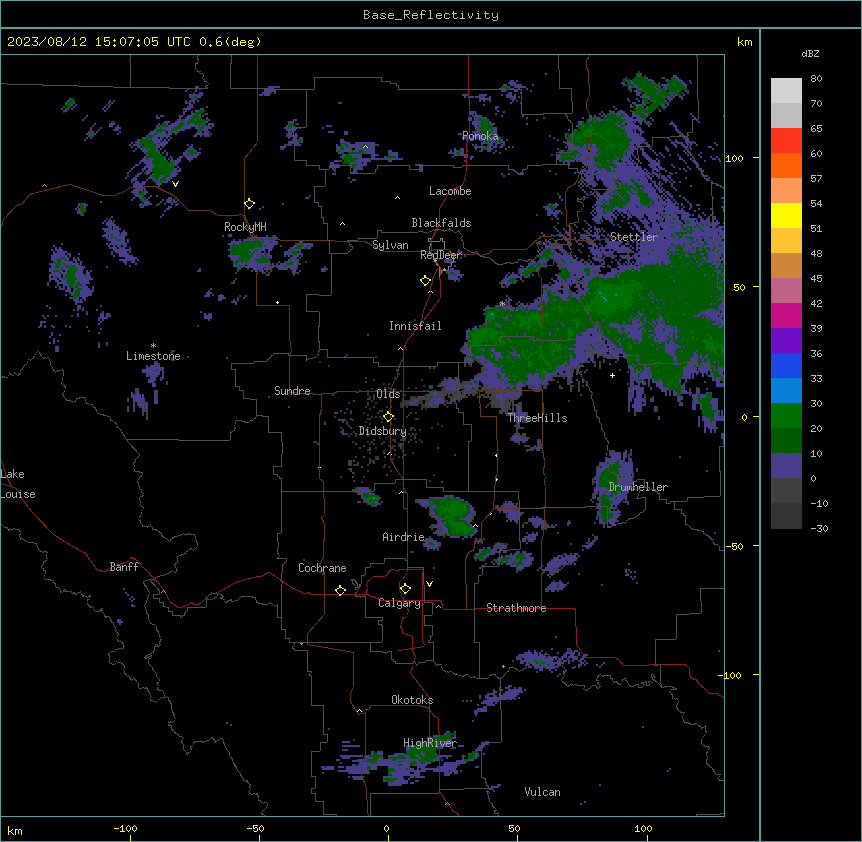Pick the light gray 70–80 dBZ legend swatch
The width and height of the screenshot is (862, 842).
tap(786, 91)
